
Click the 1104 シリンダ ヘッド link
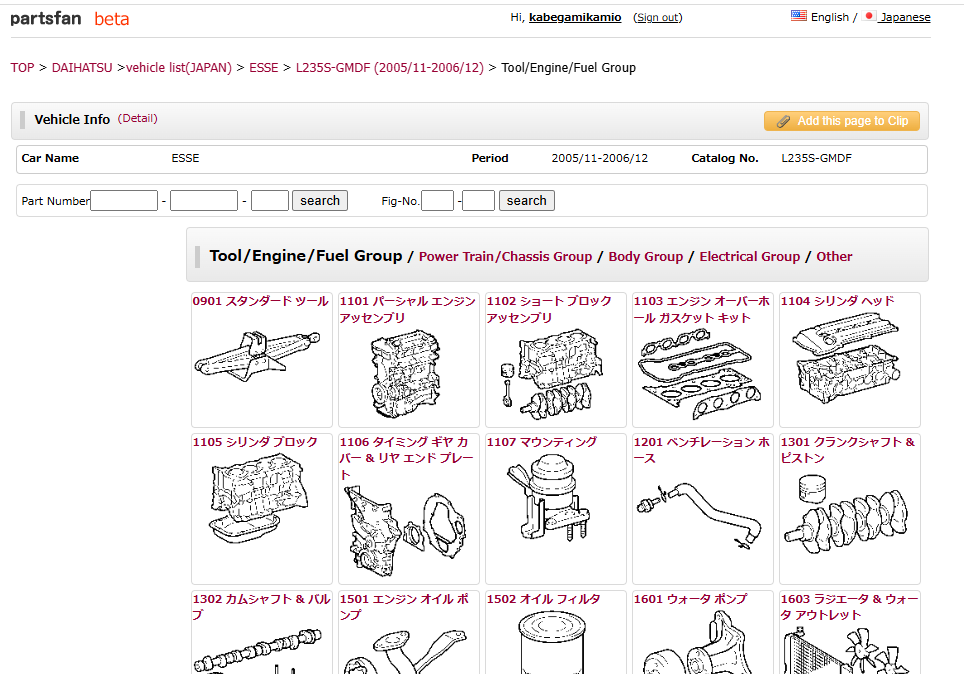[837, 301]
